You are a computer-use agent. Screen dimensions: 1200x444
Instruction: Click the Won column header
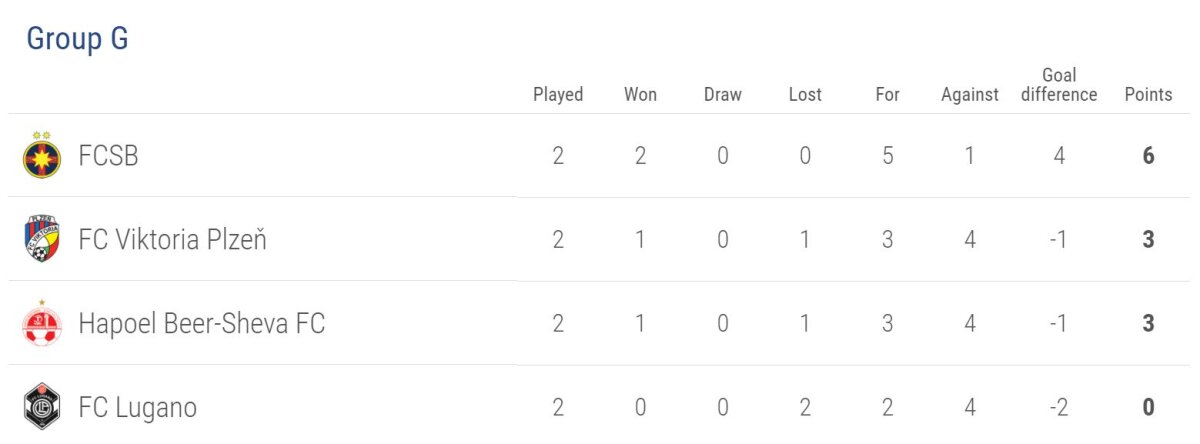coord(640,94)
